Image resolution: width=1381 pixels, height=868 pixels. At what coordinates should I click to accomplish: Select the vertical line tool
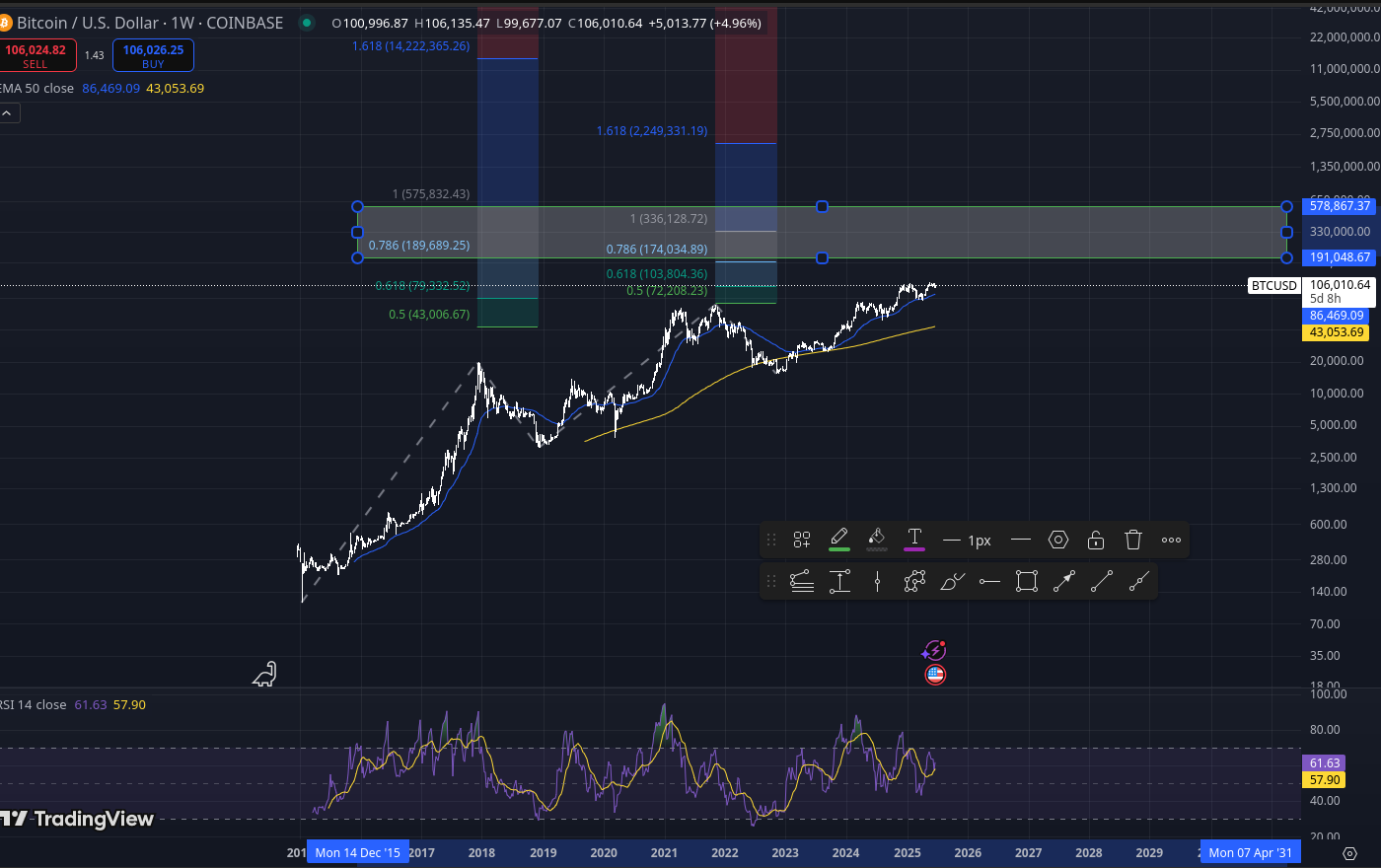coord(877,582)
